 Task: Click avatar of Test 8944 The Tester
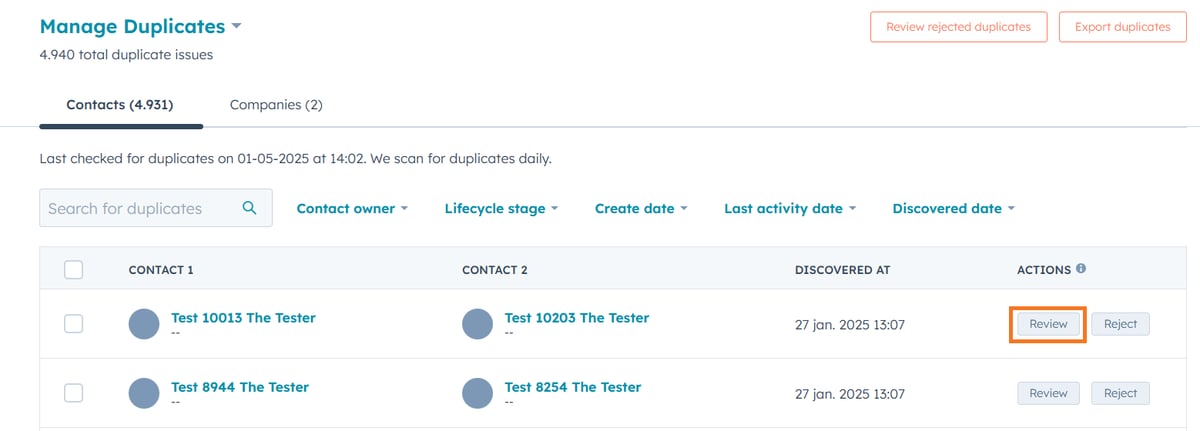[x=145, y=393]
